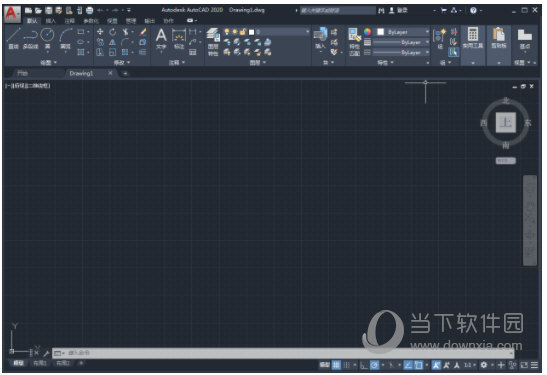Click the Save icon in quick access toolbar
The image size is (547, 375).
pos(49,10)
